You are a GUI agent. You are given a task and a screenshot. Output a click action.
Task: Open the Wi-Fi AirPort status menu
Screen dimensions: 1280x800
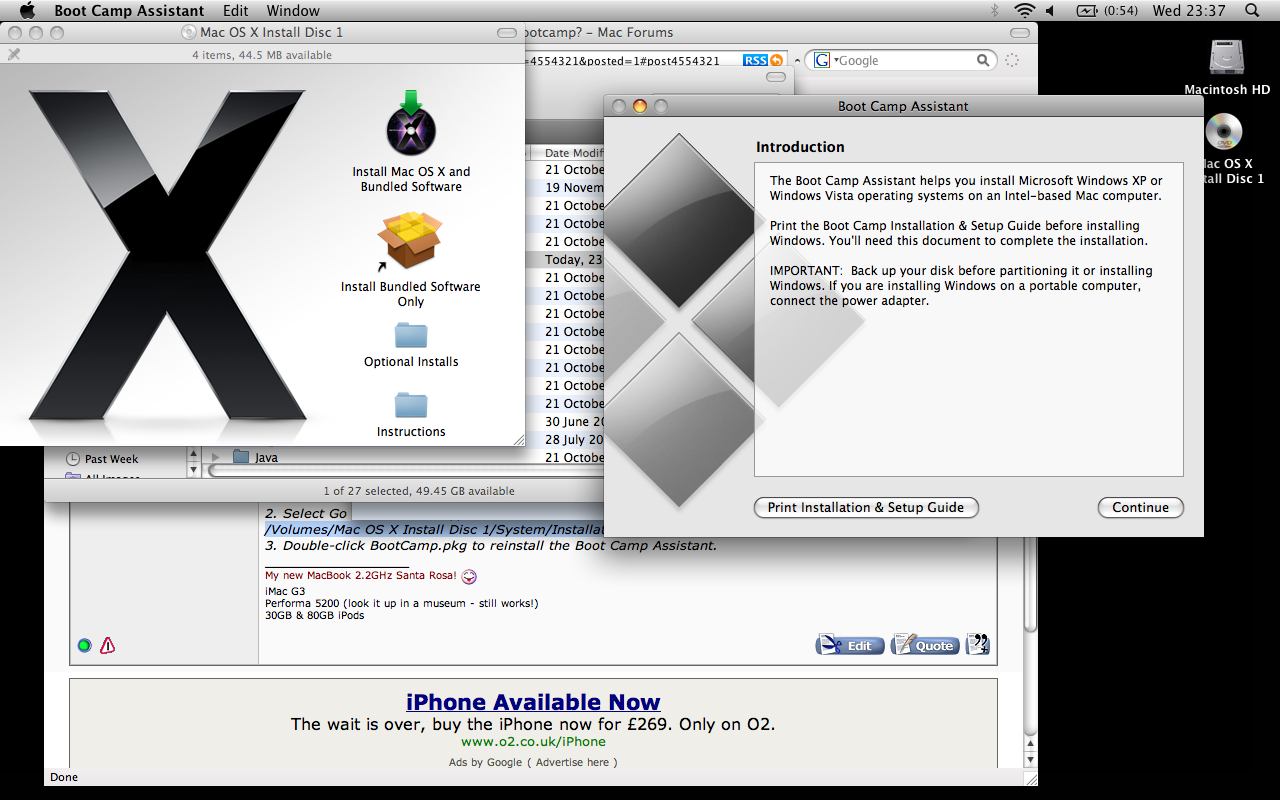click(1024, 11)
